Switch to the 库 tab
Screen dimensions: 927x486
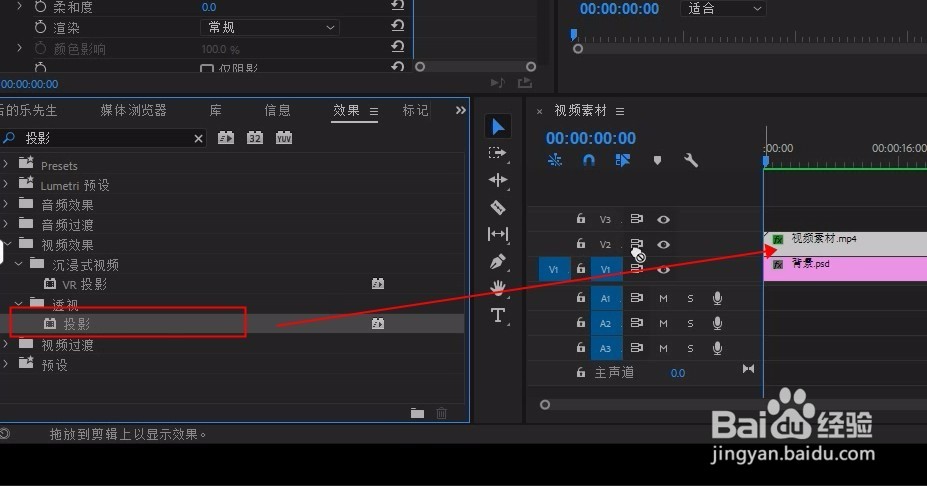tap(216, 111)
